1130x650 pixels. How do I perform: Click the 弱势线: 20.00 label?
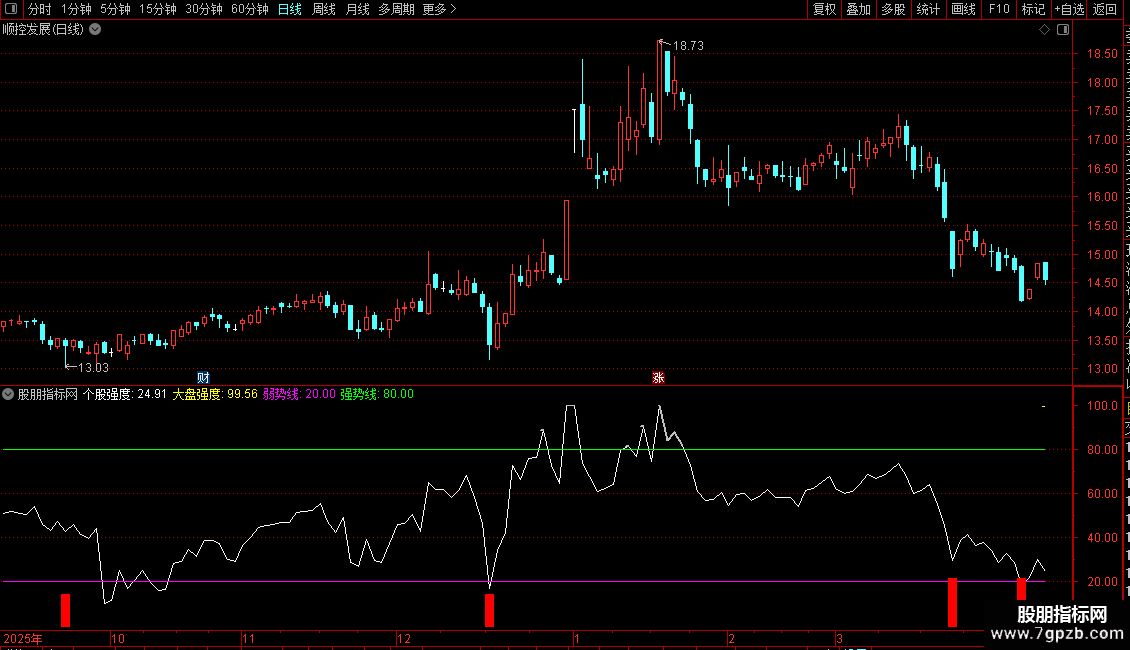click(299, 394)
